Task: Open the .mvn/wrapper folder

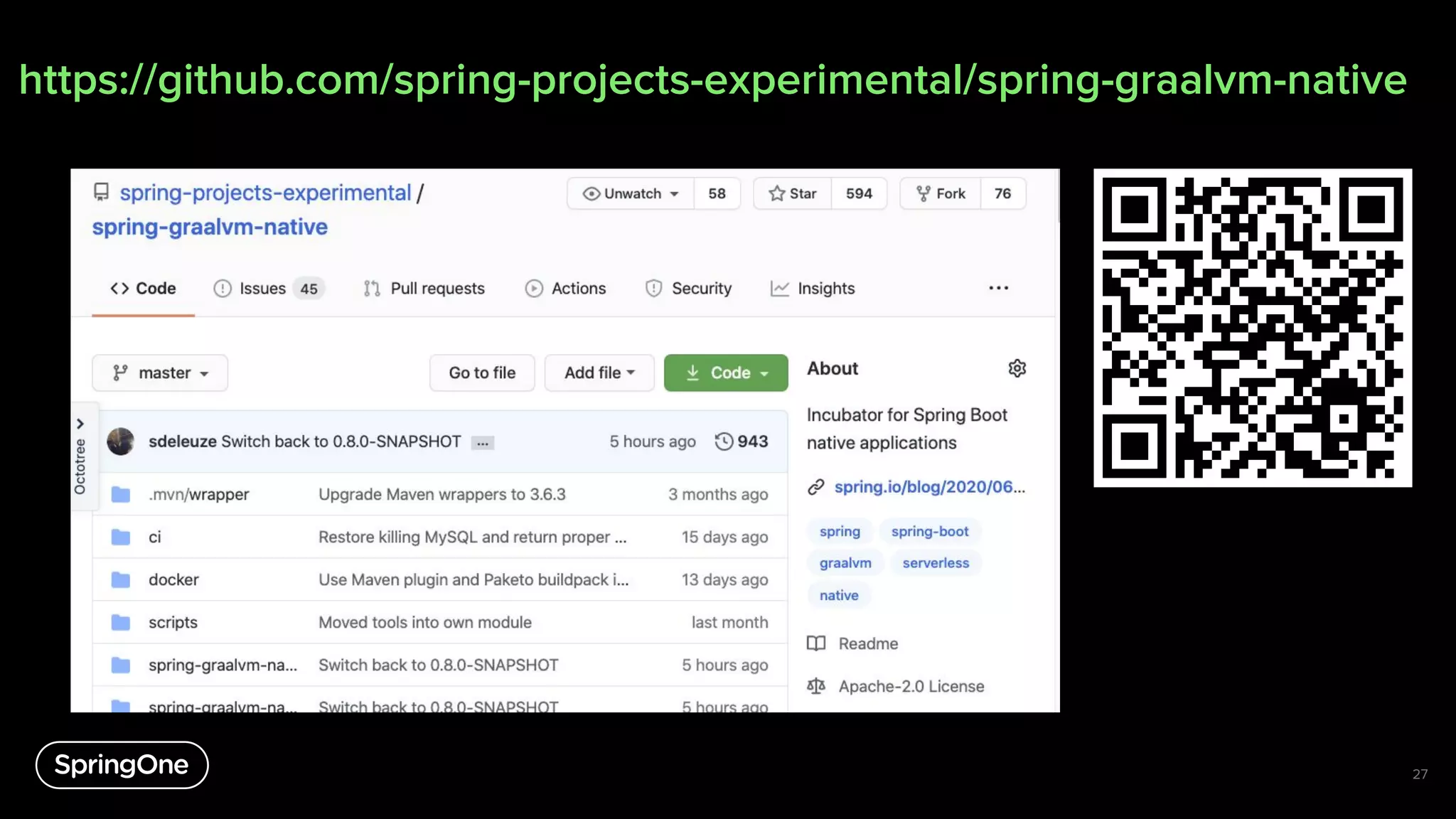Action: tap(199, 494)
